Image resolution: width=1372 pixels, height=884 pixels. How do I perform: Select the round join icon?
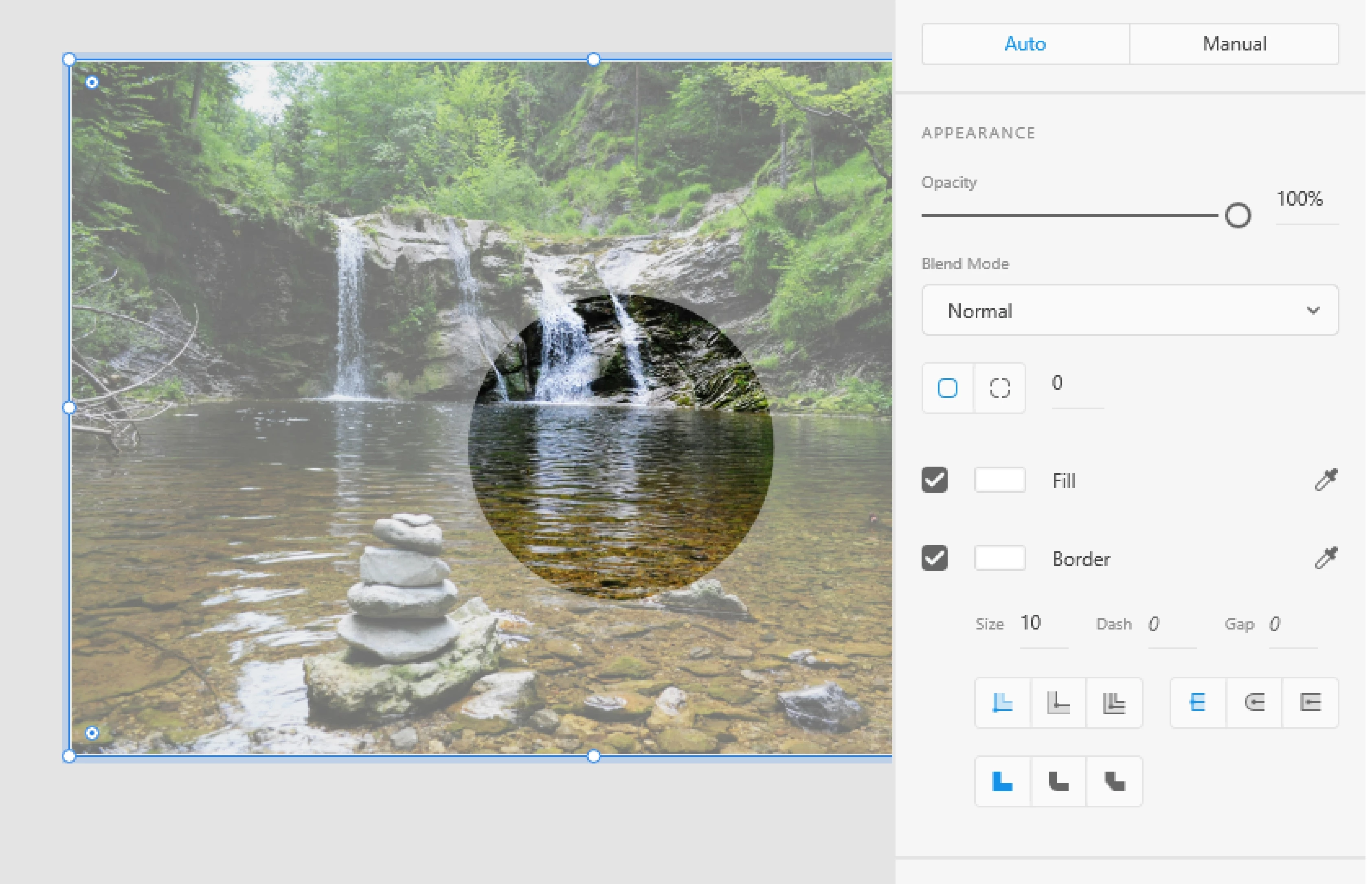click(x=1058, y=781)
